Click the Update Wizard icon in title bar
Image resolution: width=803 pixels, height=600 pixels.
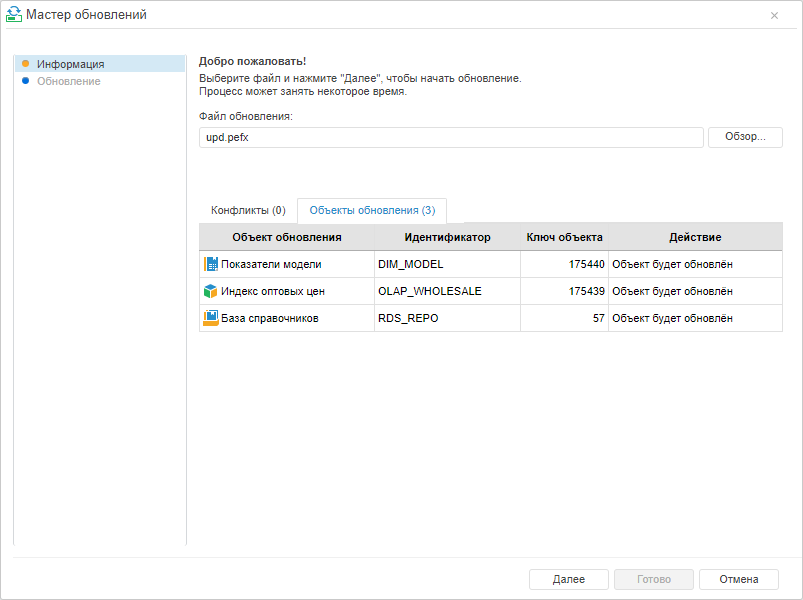click(14, 14)
